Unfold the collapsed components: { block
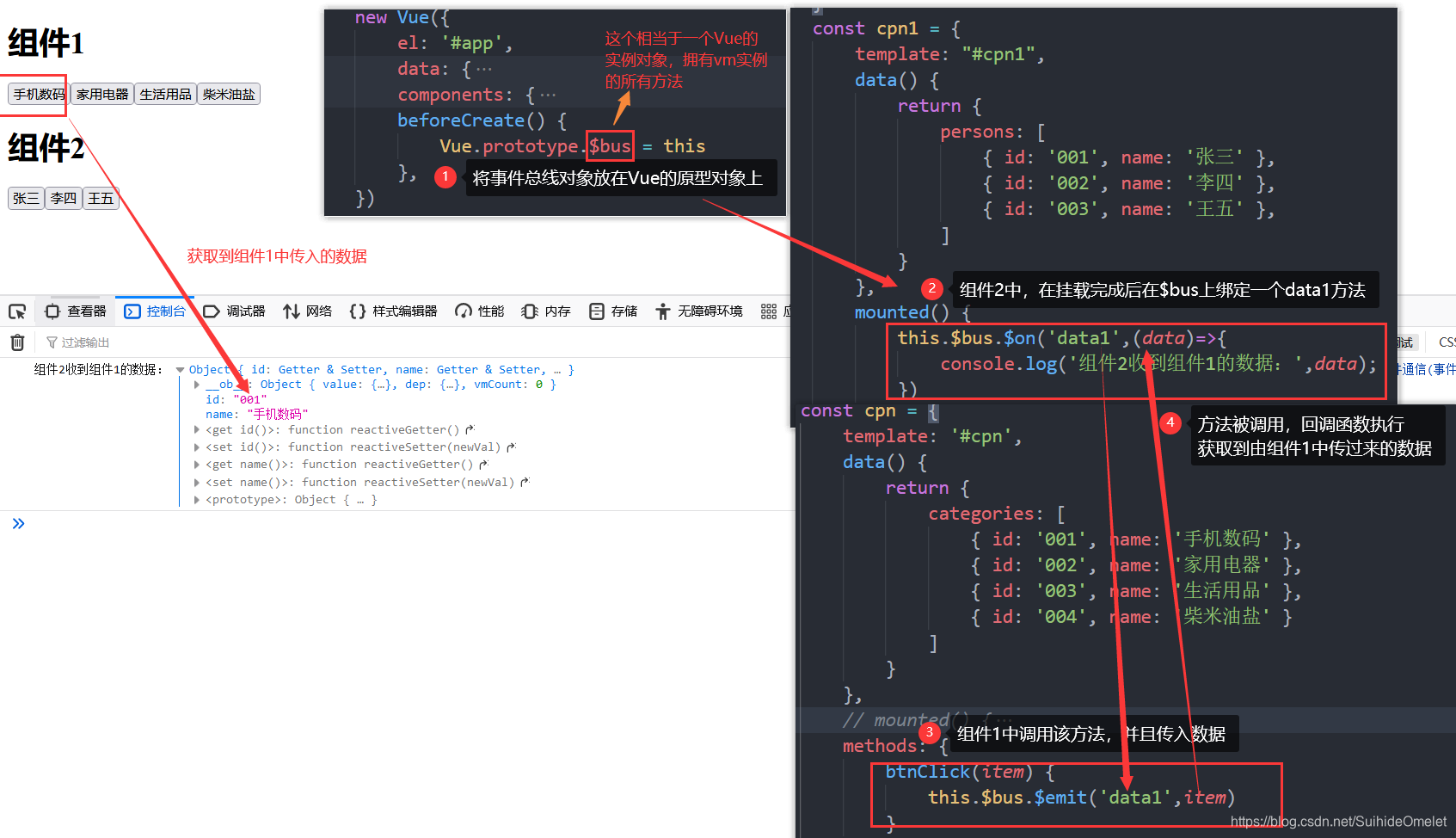 [x=548, y=95]
